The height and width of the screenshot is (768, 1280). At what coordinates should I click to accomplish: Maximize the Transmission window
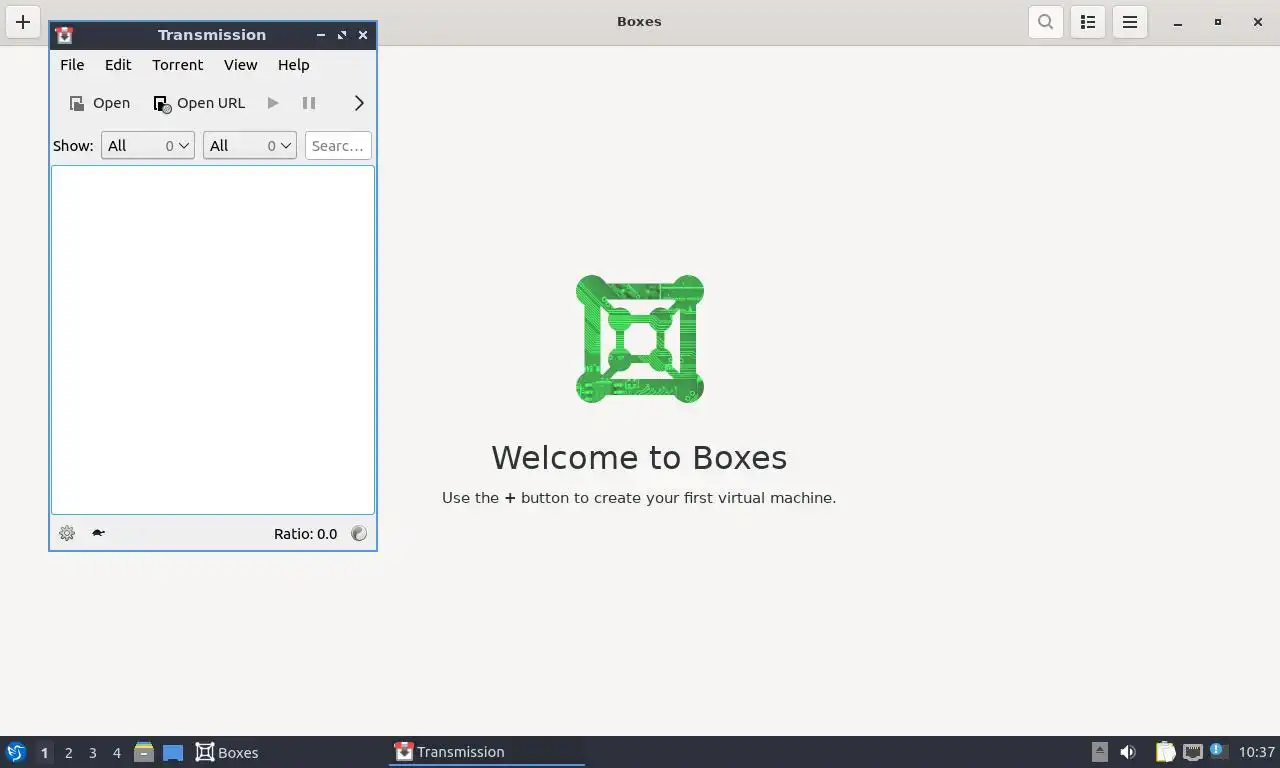[x=342, y=35]
